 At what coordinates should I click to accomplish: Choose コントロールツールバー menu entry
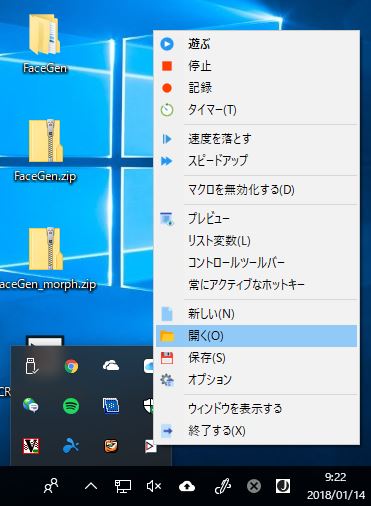[256, 263]
